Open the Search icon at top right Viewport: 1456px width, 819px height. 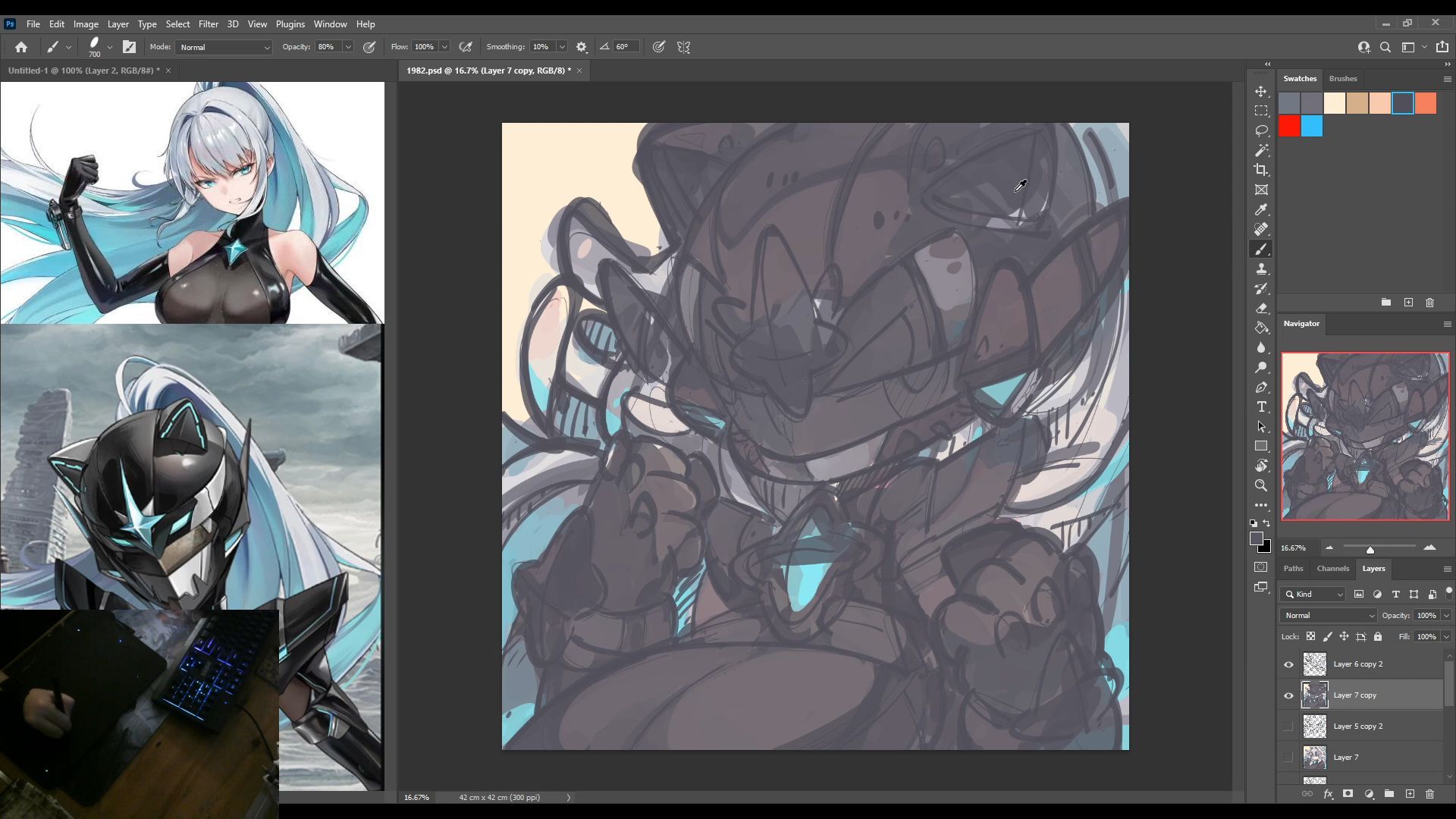tap(1385, 47)
